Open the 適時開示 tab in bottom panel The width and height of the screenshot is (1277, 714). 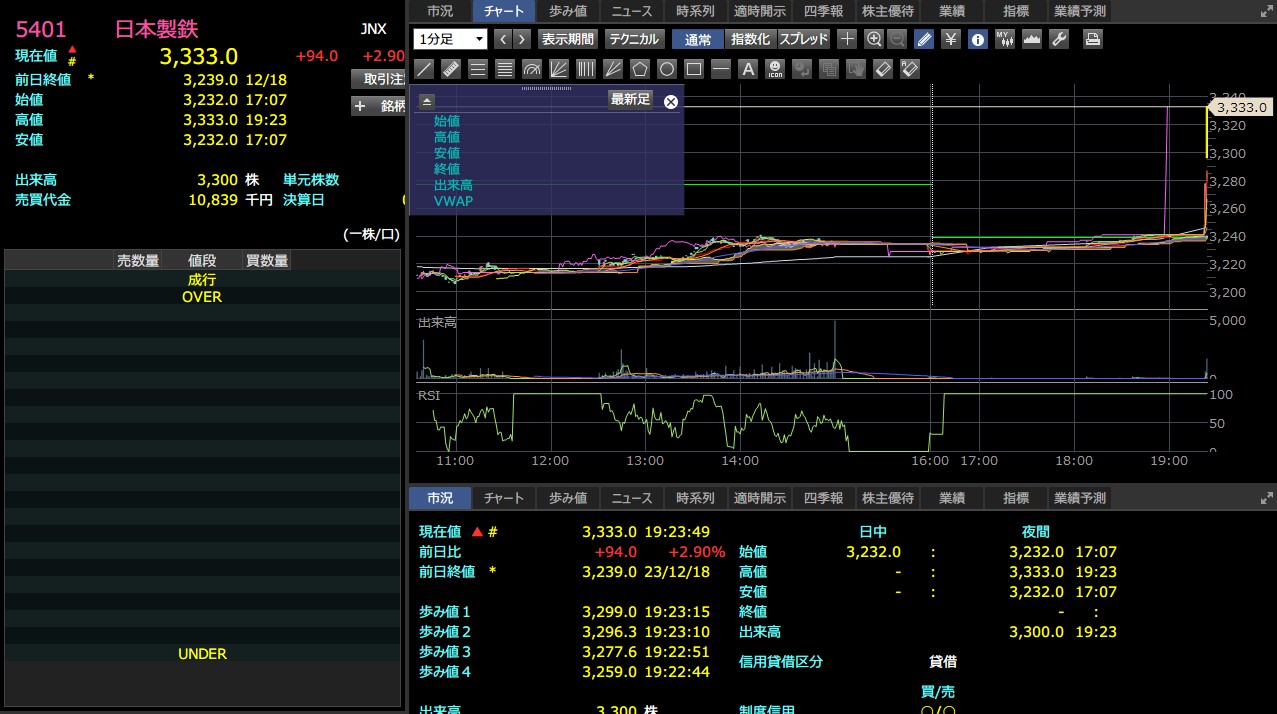[x=760, y=497]
